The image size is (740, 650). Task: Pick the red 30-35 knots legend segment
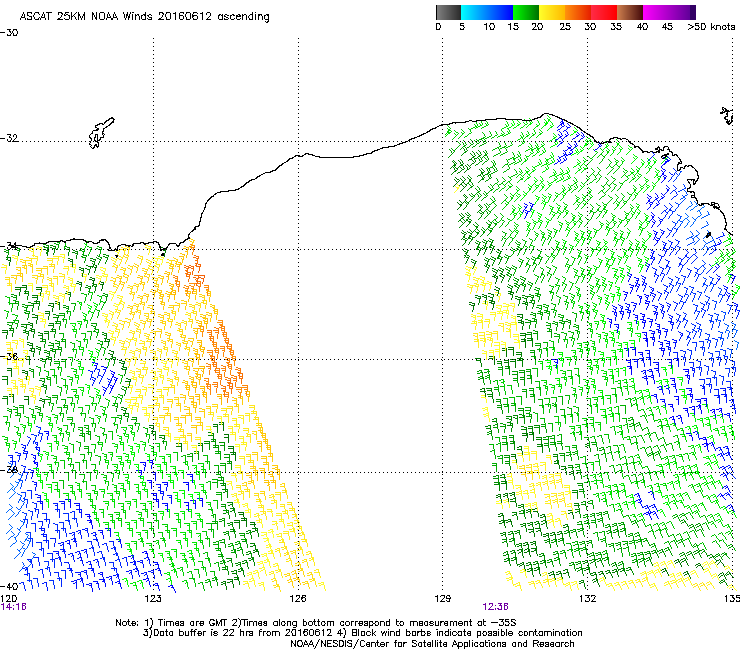click(604, 12)
